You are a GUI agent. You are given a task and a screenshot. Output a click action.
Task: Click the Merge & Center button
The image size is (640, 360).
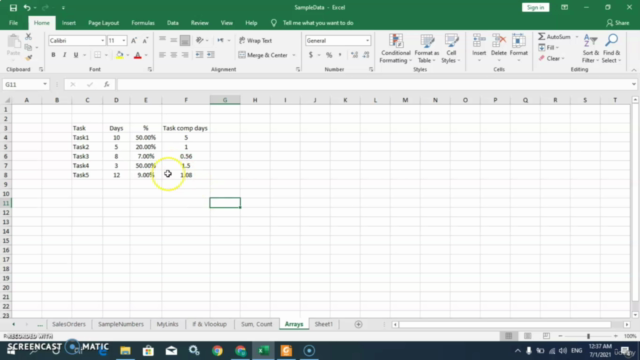coord(263,55)
